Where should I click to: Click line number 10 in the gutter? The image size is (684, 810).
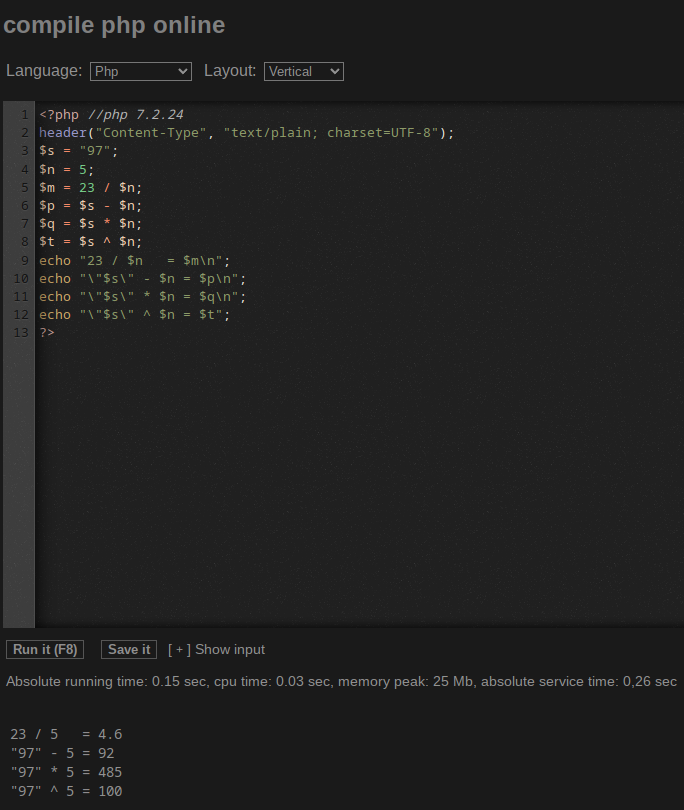coord(21,278)
